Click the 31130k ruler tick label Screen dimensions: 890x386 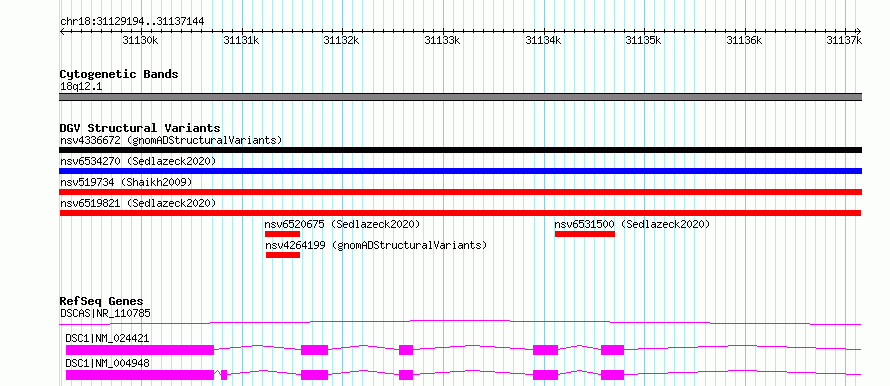click(x=140, y=40)
